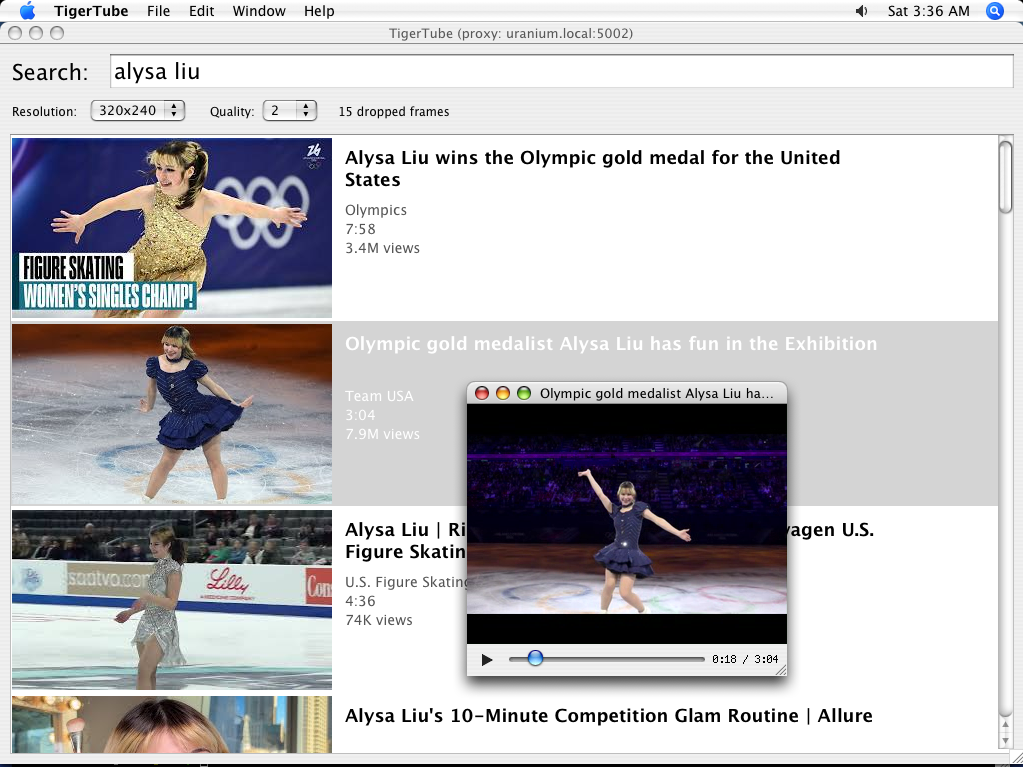The width and height of the screenshot is (1023, 767).
Task: Click the '3.4M views' text
Action: coord(382,248)
